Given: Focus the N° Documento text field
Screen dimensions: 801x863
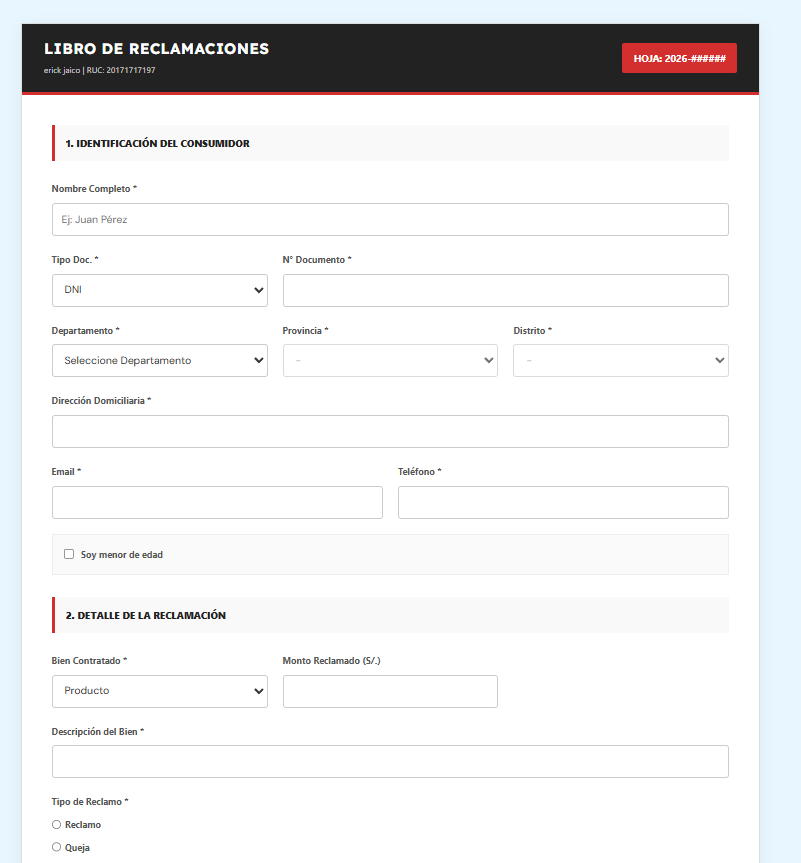Looking at the screenshot, I should (x=505, y=290).
